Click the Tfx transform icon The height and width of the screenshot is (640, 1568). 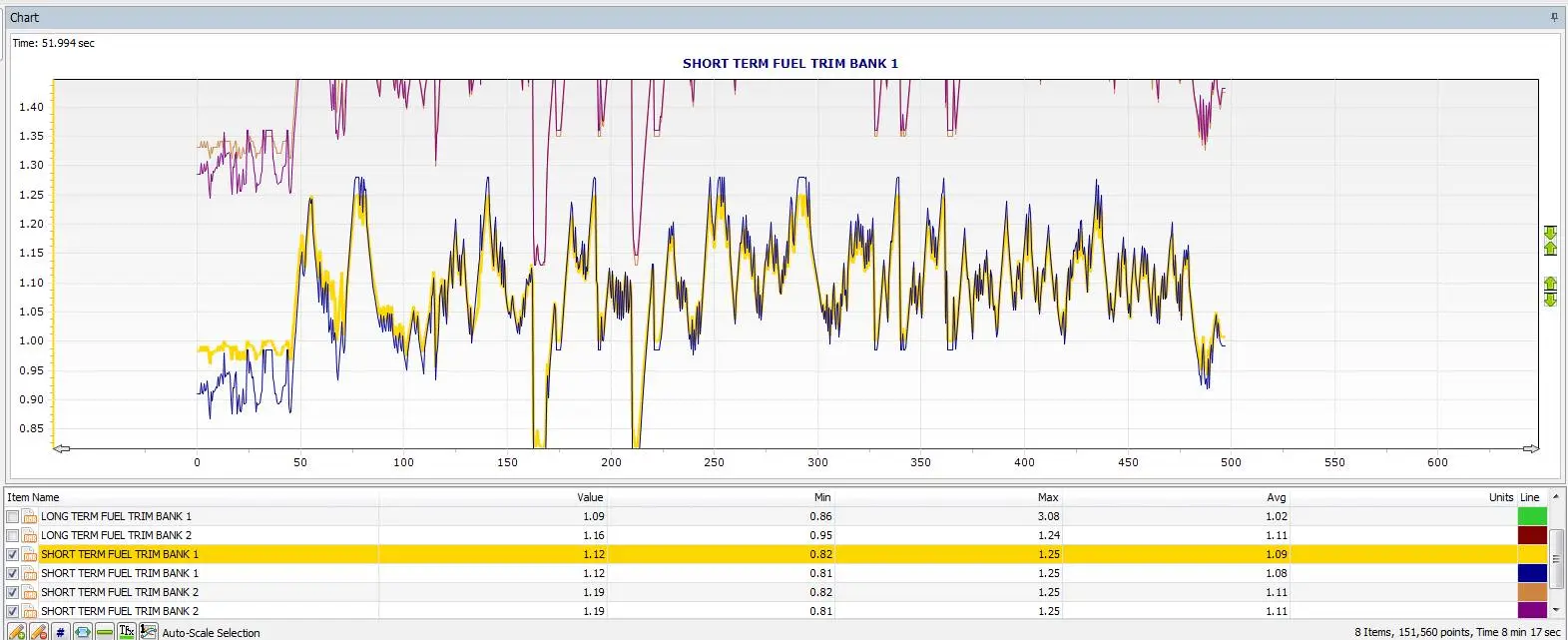pos(126,631)
